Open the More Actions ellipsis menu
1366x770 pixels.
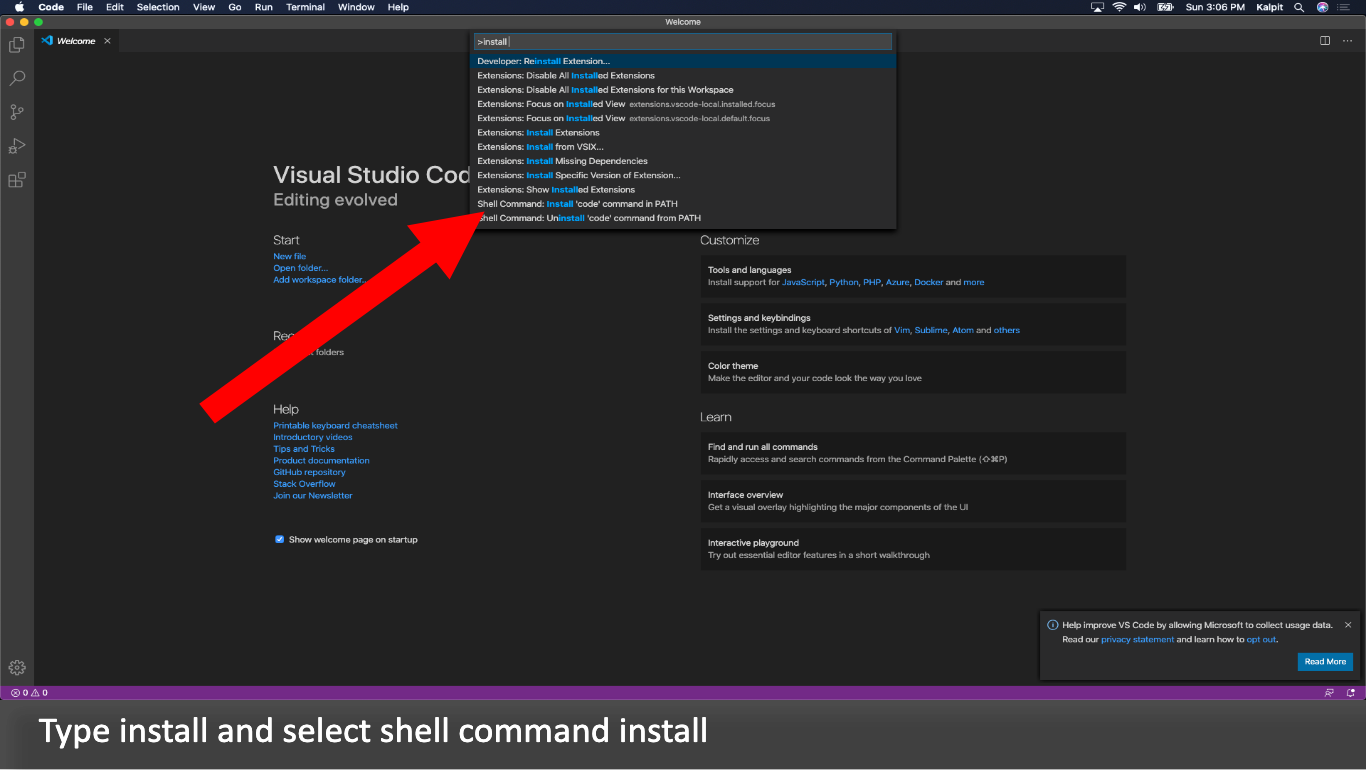tap(1348, 41)
